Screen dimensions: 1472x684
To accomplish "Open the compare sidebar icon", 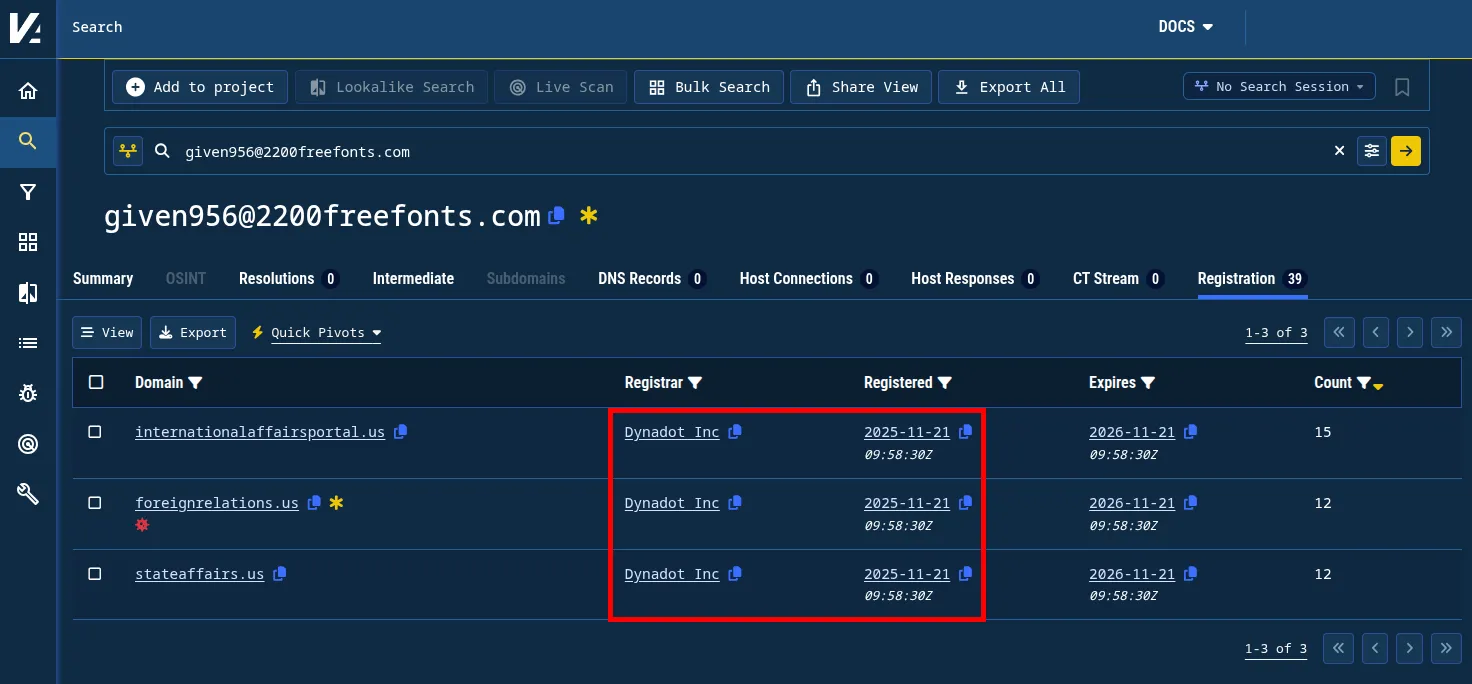I will pyautogui.click(x=28, y=292).
